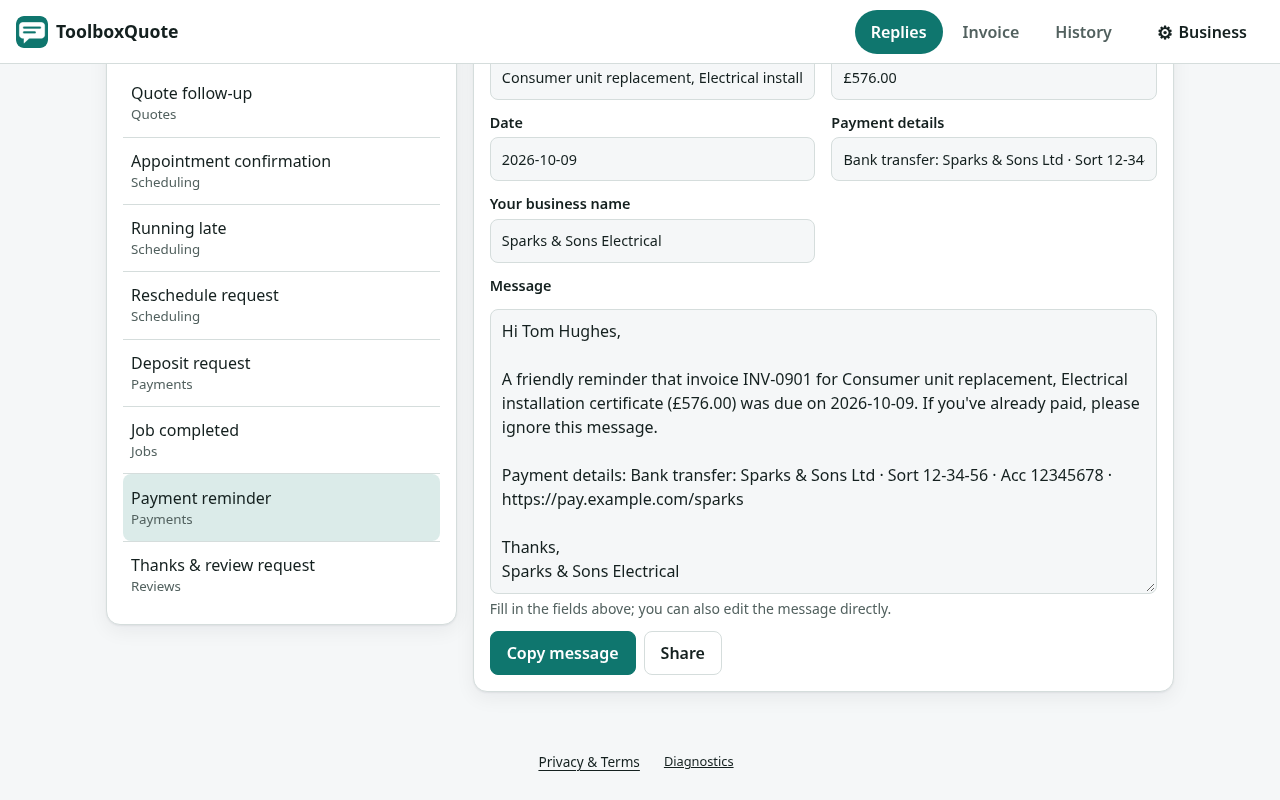Select the Running late template
1280x800 pixels.
click(x=281, y=238)
